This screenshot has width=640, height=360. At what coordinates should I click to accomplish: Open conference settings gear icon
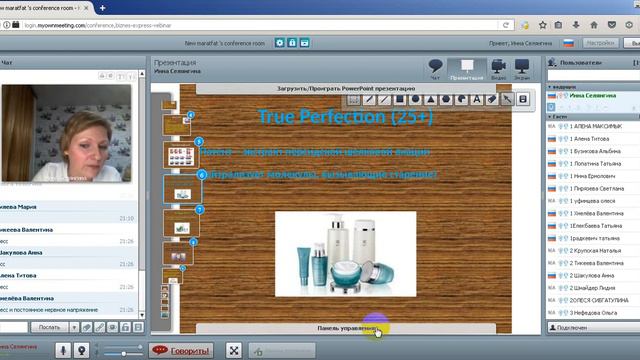point(280,43)
